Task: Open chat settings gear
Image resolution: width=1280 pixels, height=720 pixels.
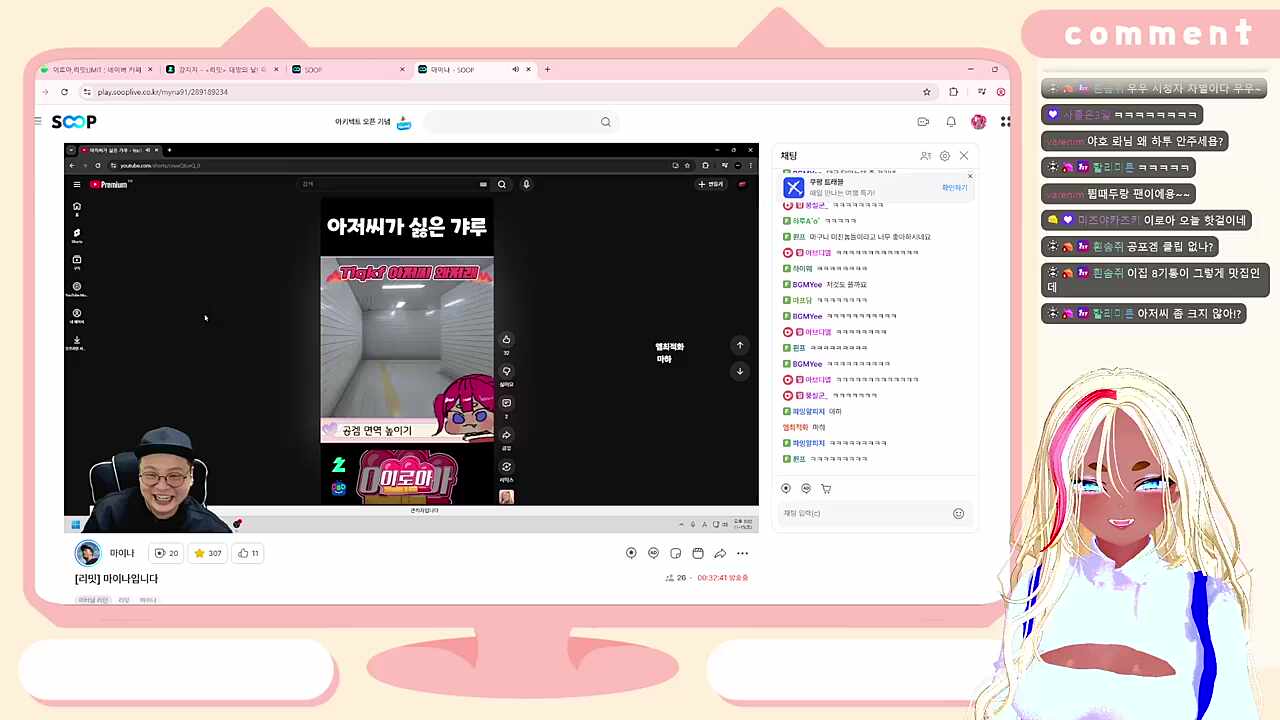Action: (944, 156)
